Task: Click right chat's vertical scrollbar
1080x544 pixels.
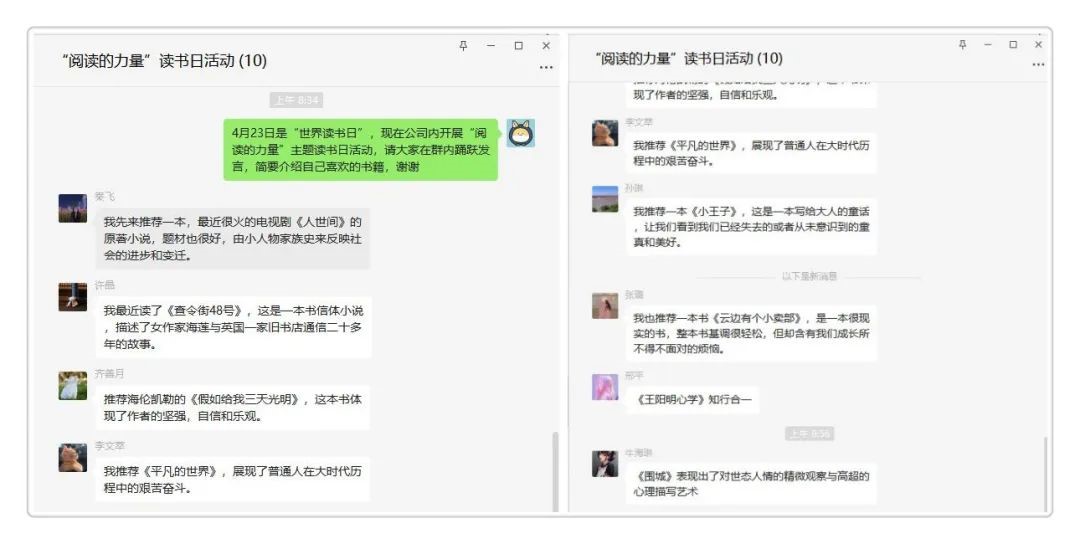Action: 1046,474
